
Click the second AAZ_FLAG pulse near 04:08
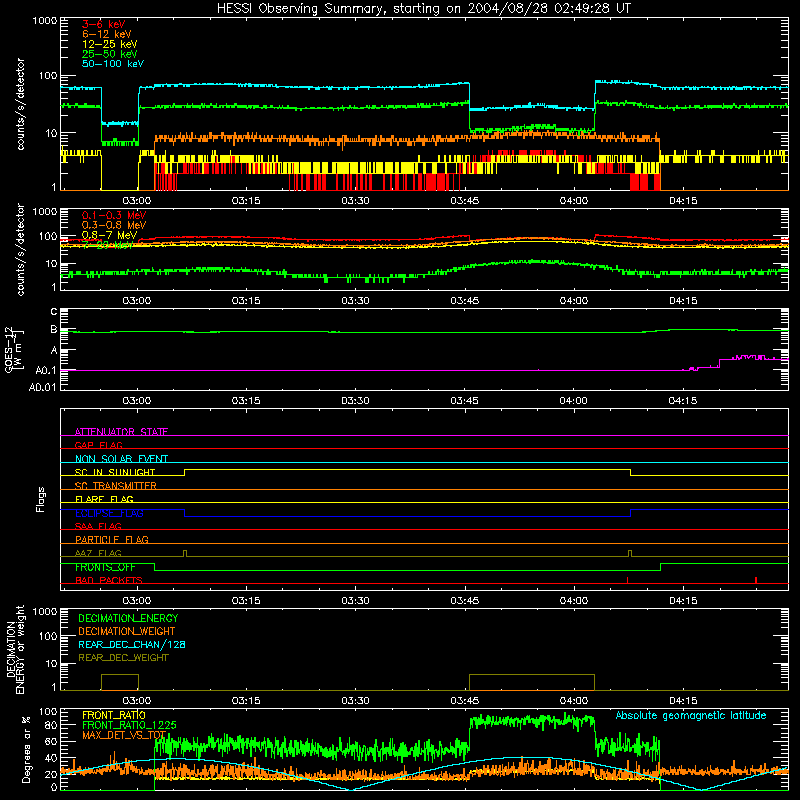pyautogui.click(x=630, y=554)
